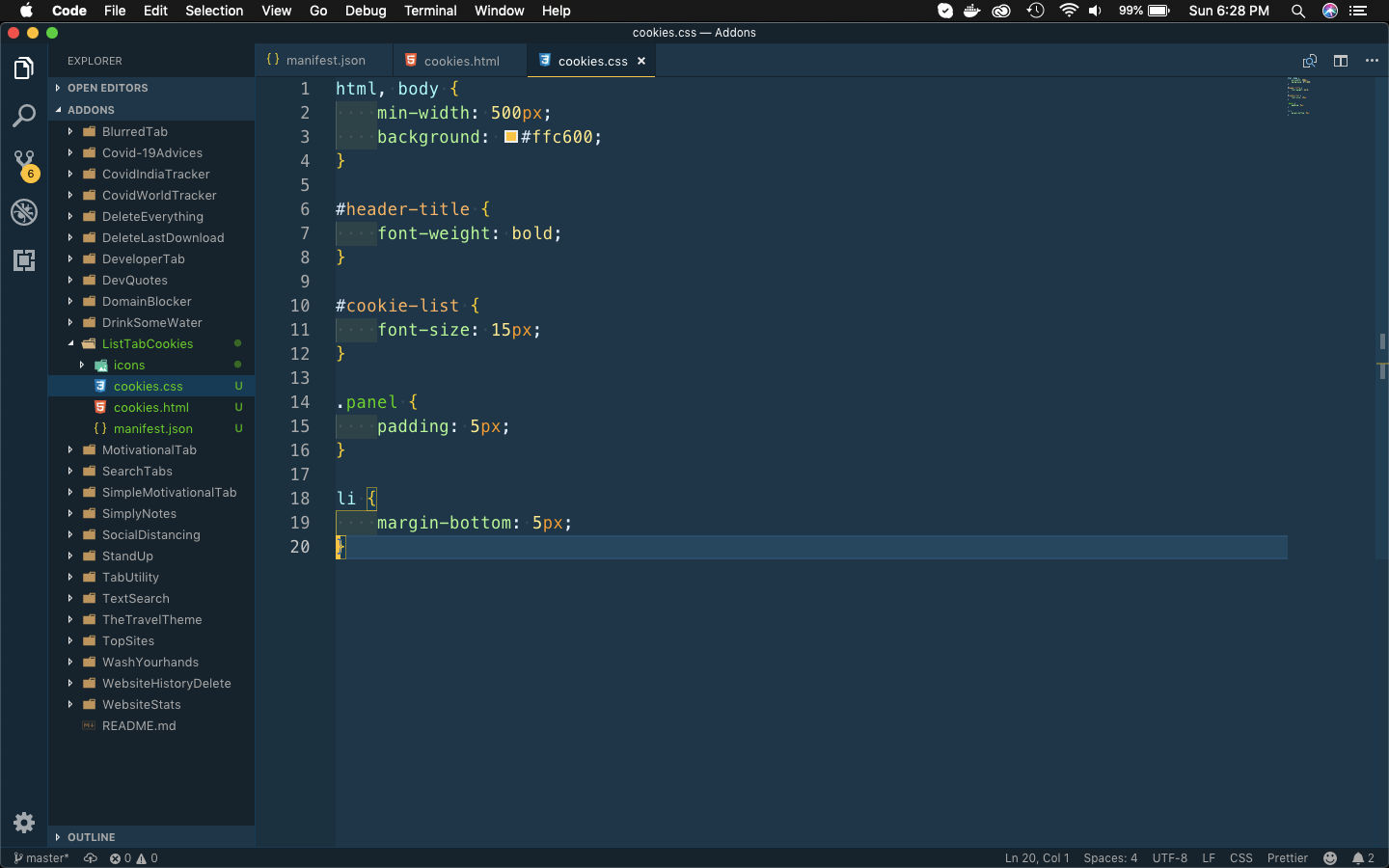
Task: Click the volume icon in menu bar
Action: [x=1096, y=11]
